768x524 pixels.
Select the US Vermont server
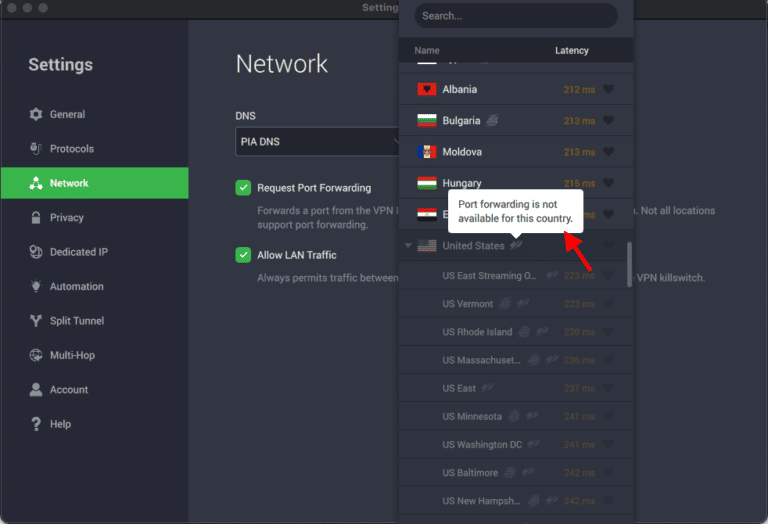tap(516, 304)
